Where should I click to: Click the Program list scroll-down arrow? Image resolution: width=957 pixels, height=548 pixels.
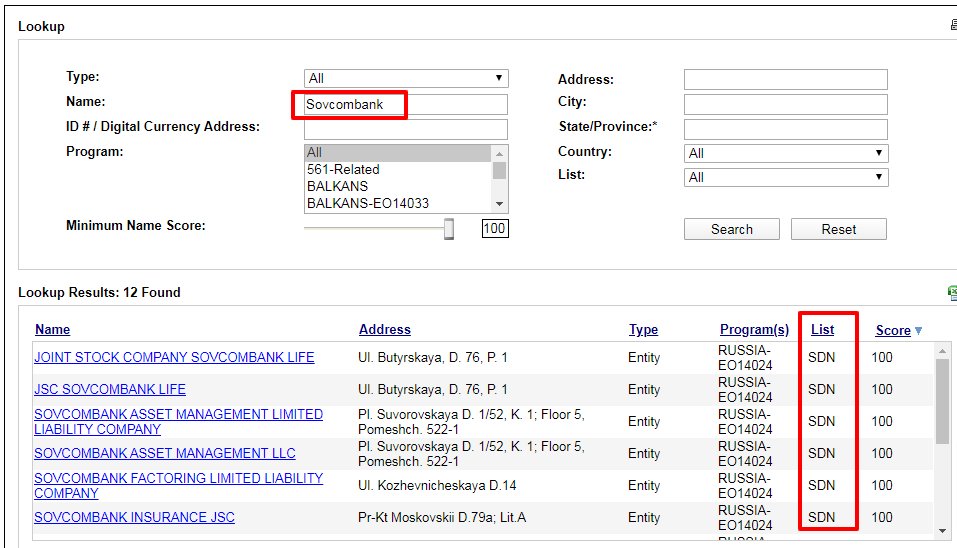[x=499, y=203]
